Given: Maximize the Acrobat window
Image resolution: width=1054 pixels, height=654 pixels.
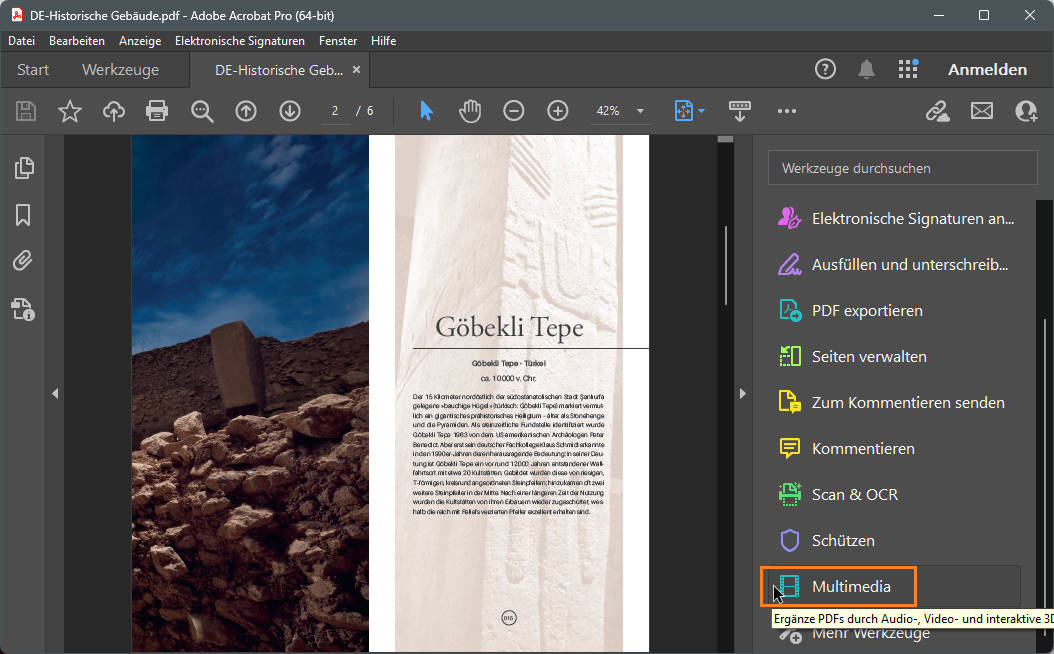Looking at the screenshot, I should coord(984,15).
